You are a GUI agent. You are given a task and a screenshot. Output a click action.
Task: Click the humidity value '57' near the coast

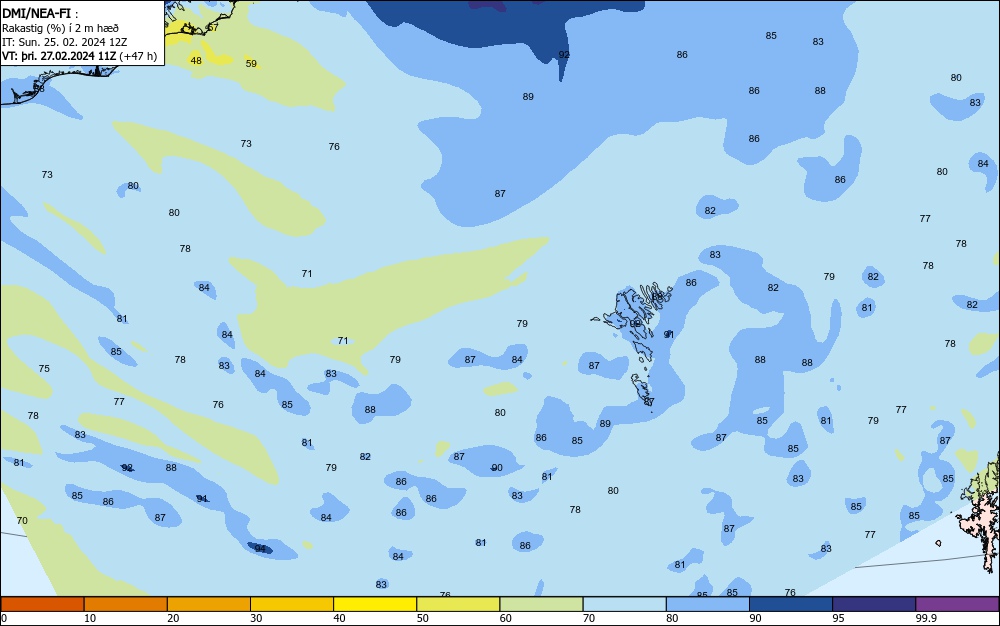point(213,27)
